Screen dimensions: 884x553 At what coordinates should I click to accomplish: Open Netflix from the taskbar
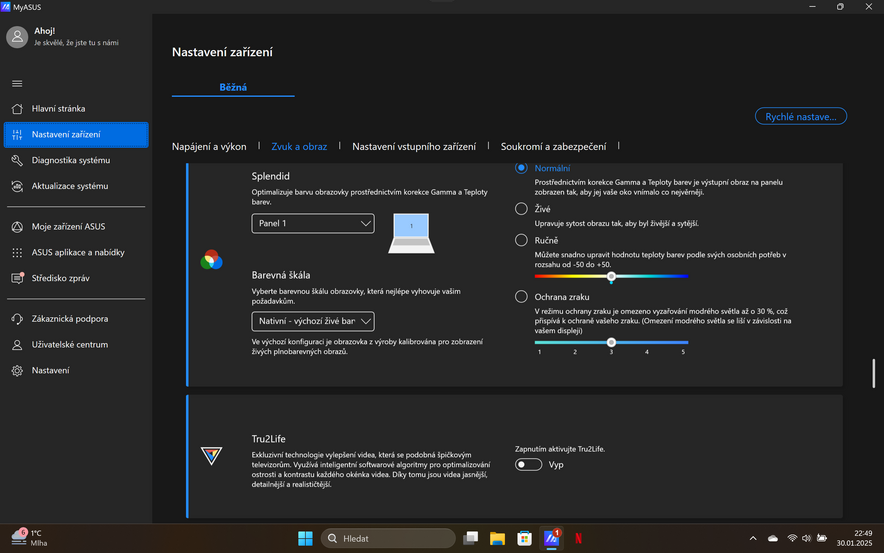coord(578,538)
